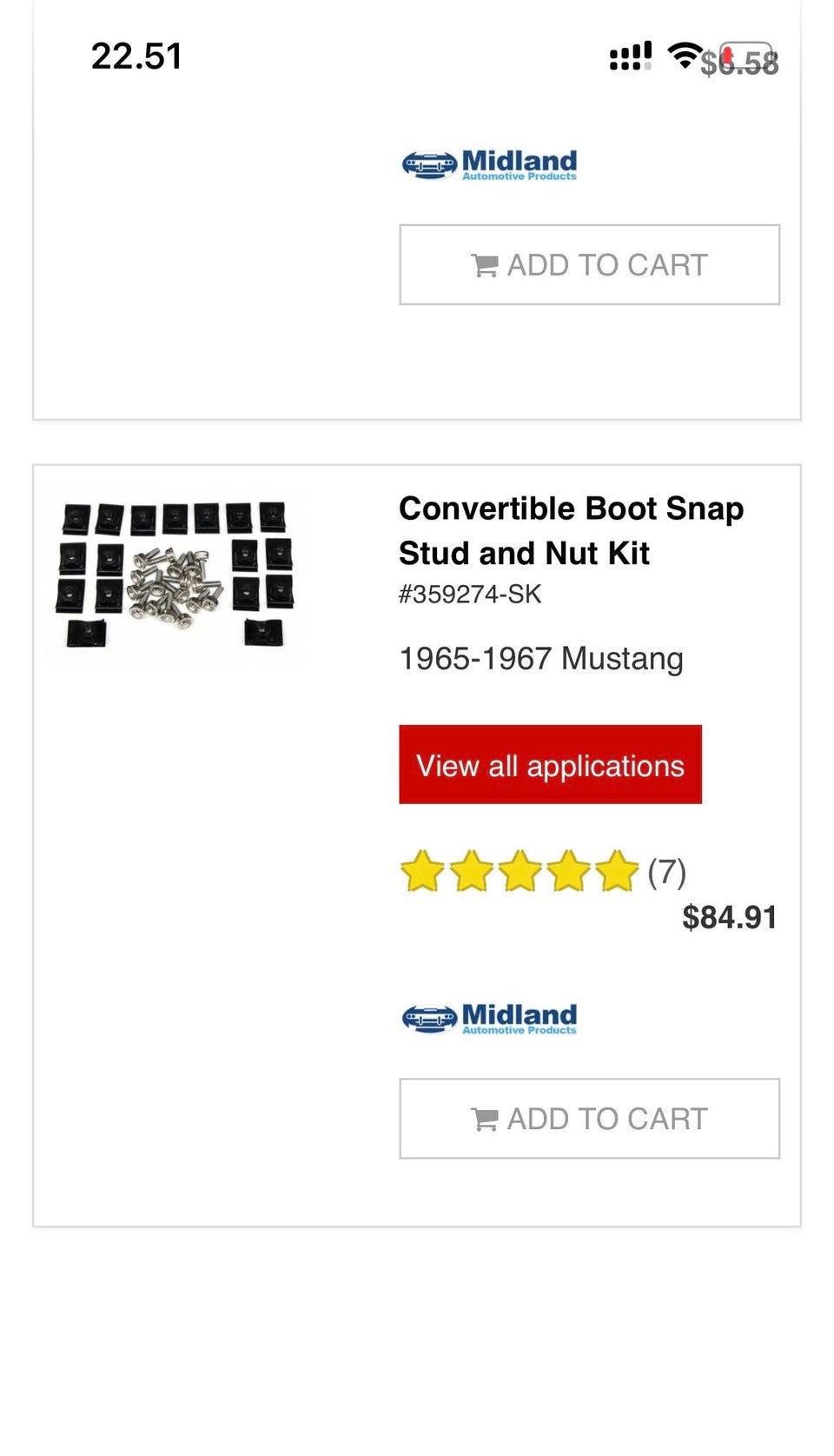This screenshot has width=834, height=1456.
Task: Open the Convertible Boot Snap Stud and Nut Kit title
Action: tap(571, 530)
